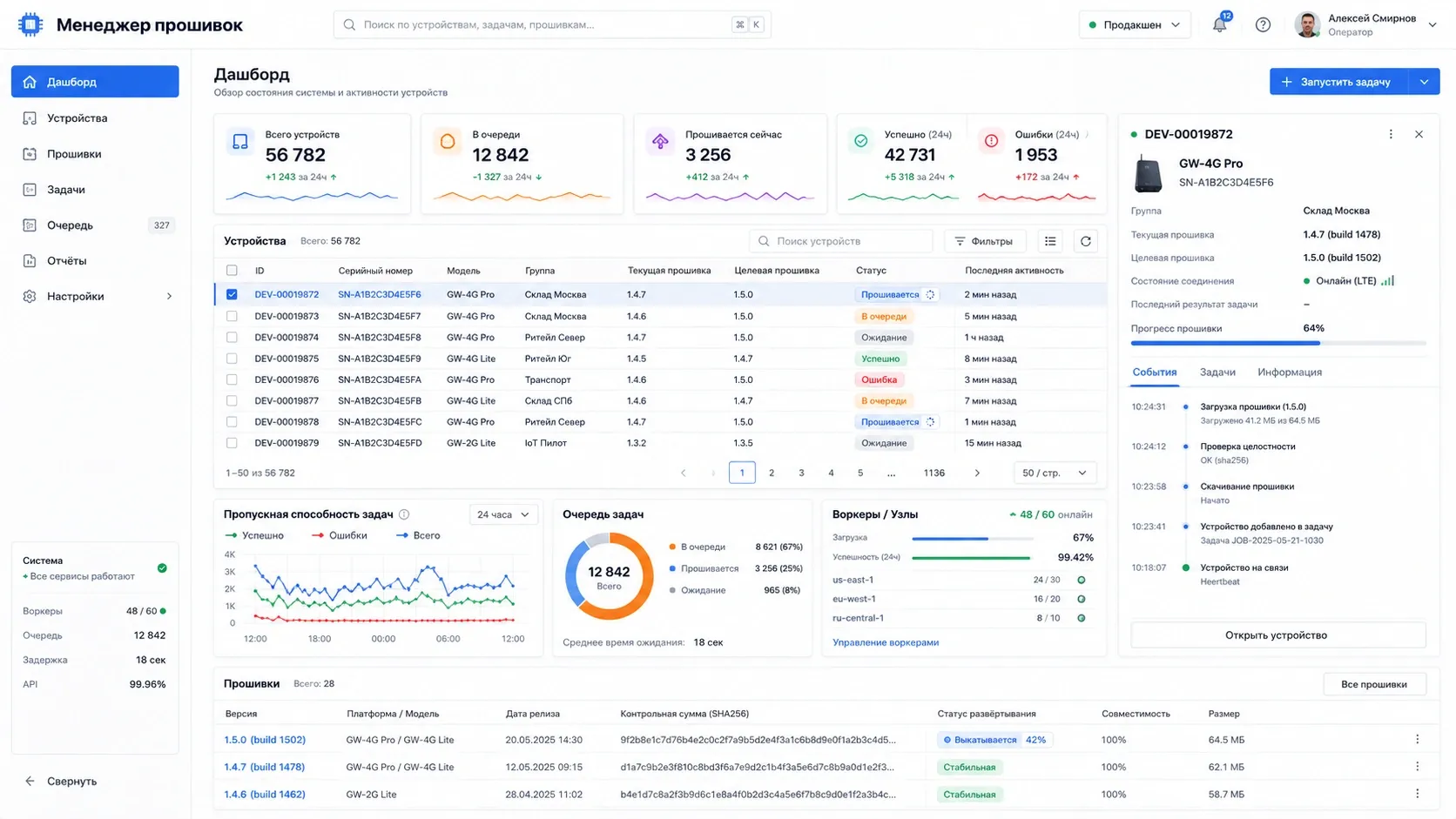Open help question mark icon
This screenshot has width=1456, height=819.
[x=1263, y=24]
